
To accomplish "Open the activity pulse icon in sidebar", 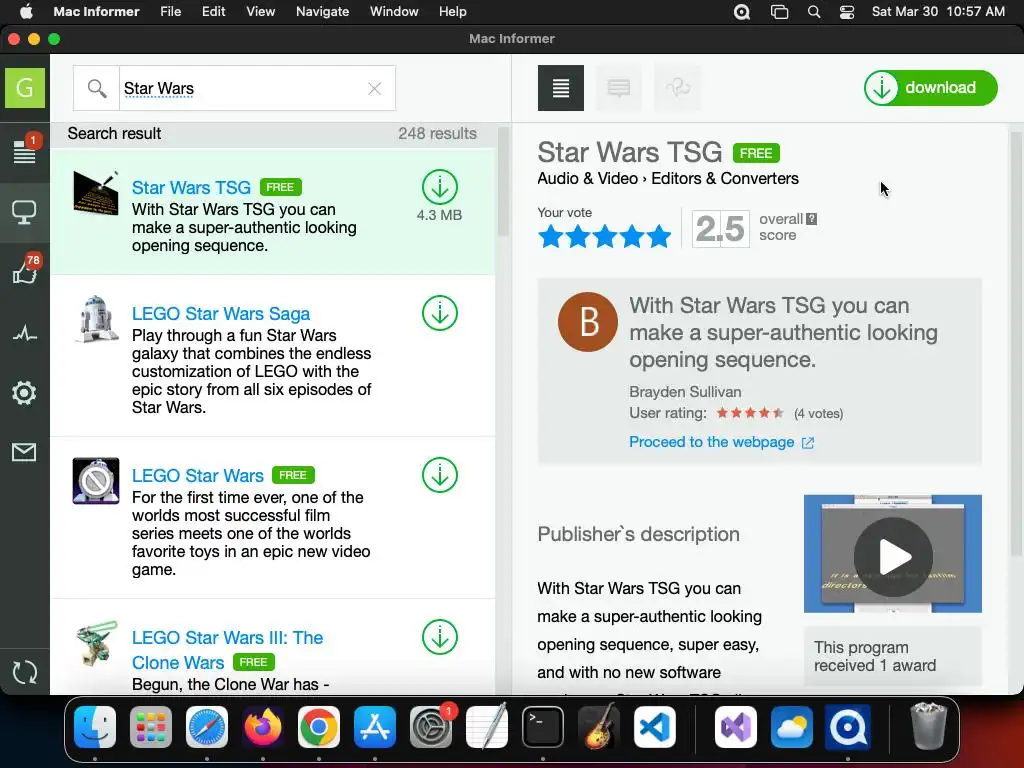I will point(25,334).
